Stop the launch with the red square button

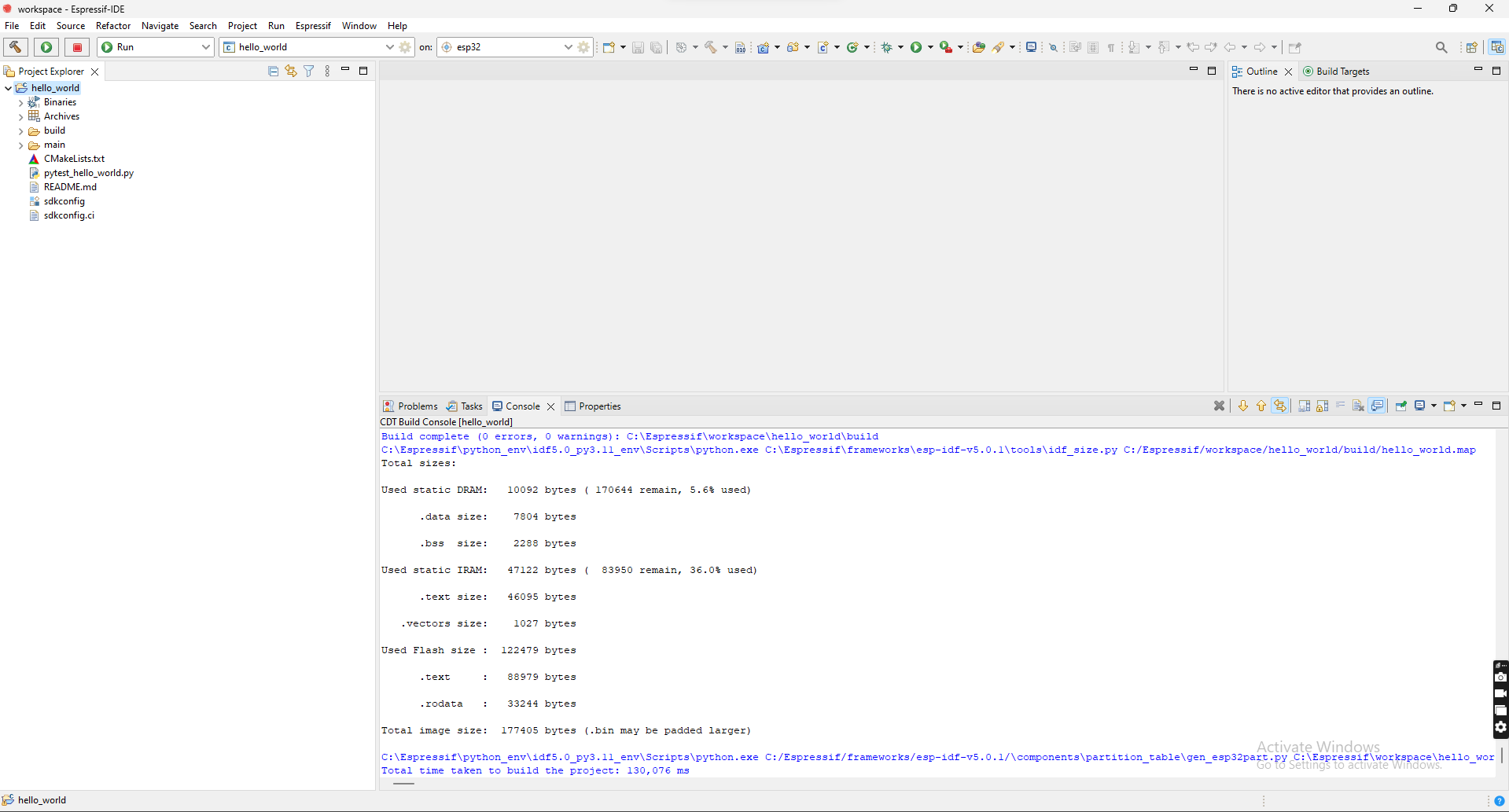77,47
